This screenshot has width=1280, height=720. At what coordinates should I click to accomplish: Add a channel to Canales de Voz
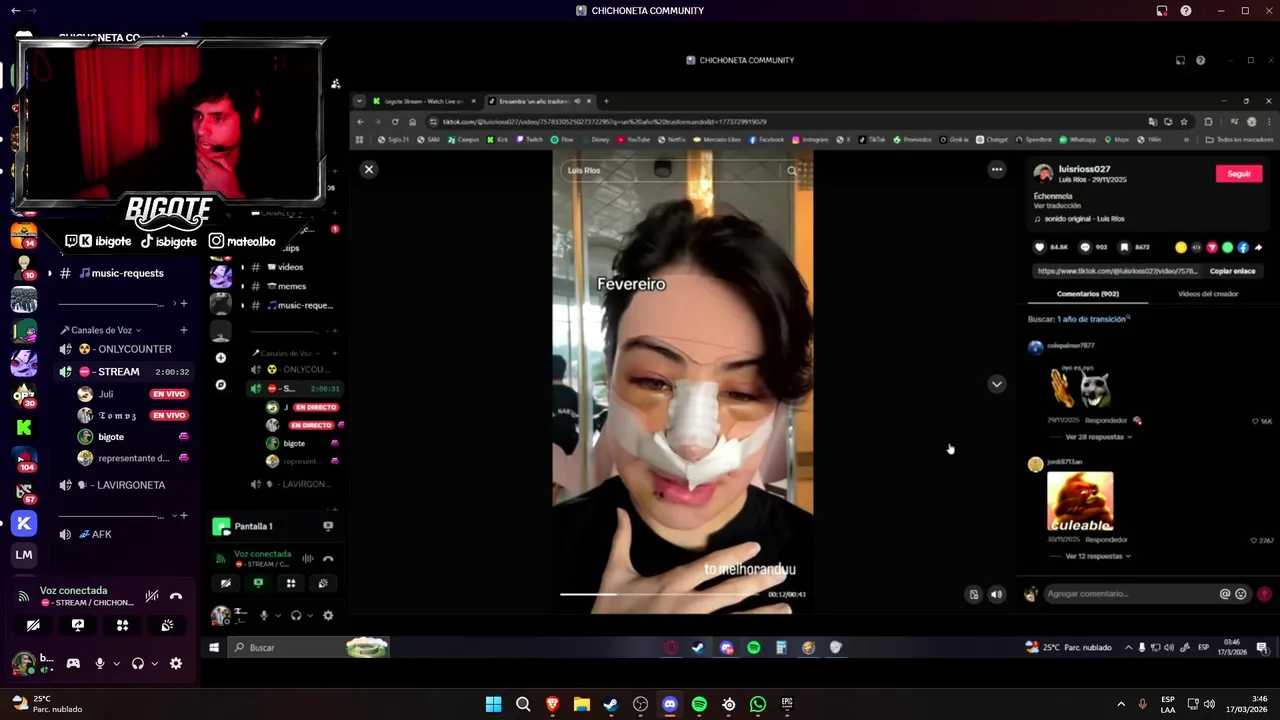(x=183, y=330)
